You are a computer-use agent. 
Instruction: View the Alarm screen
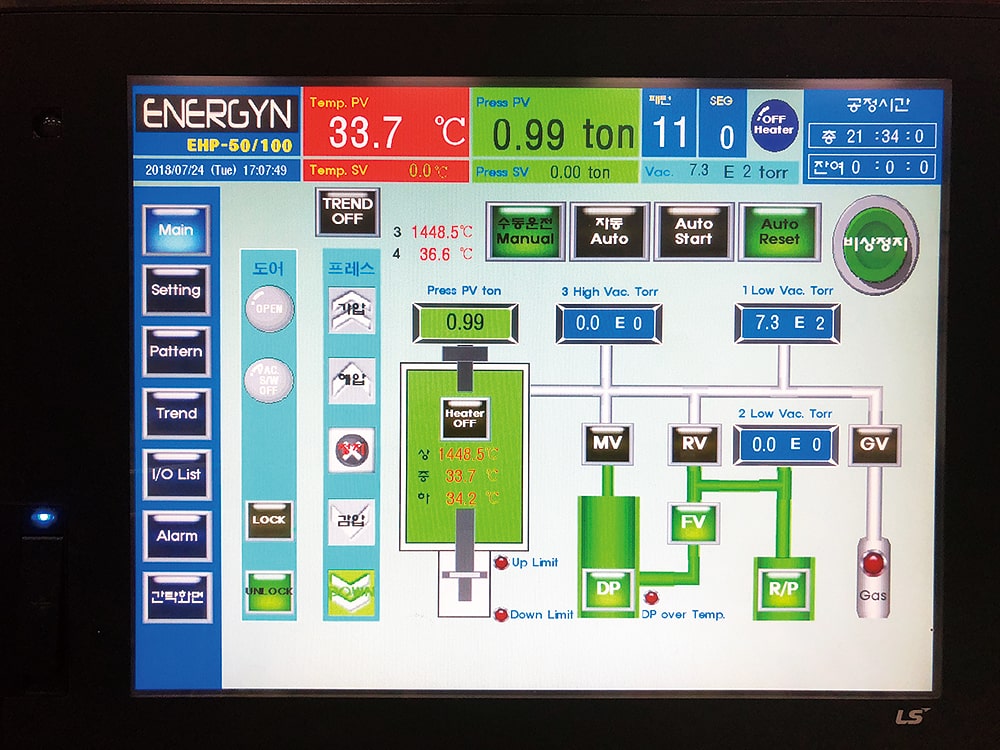(x=176, y=536)
